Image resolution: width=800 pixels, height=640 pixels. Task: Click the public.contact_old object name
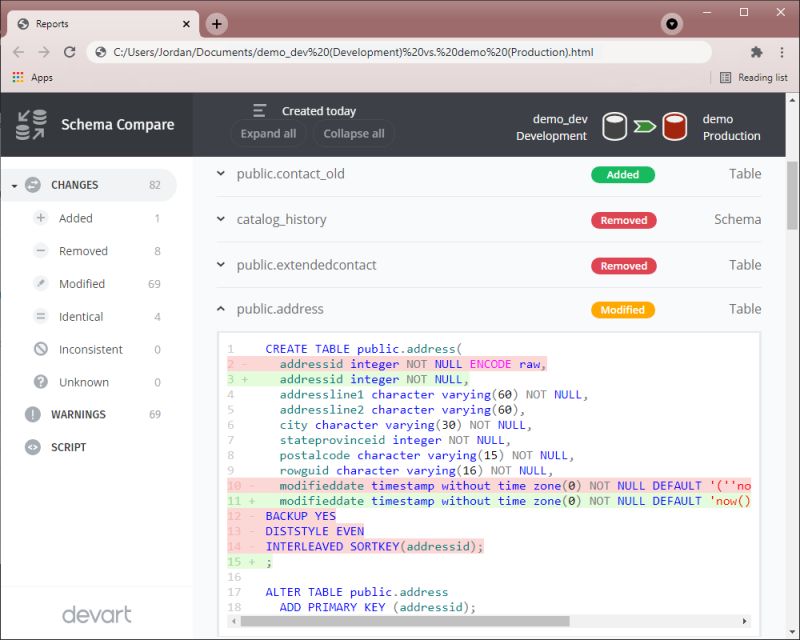(x=290, y=174)
